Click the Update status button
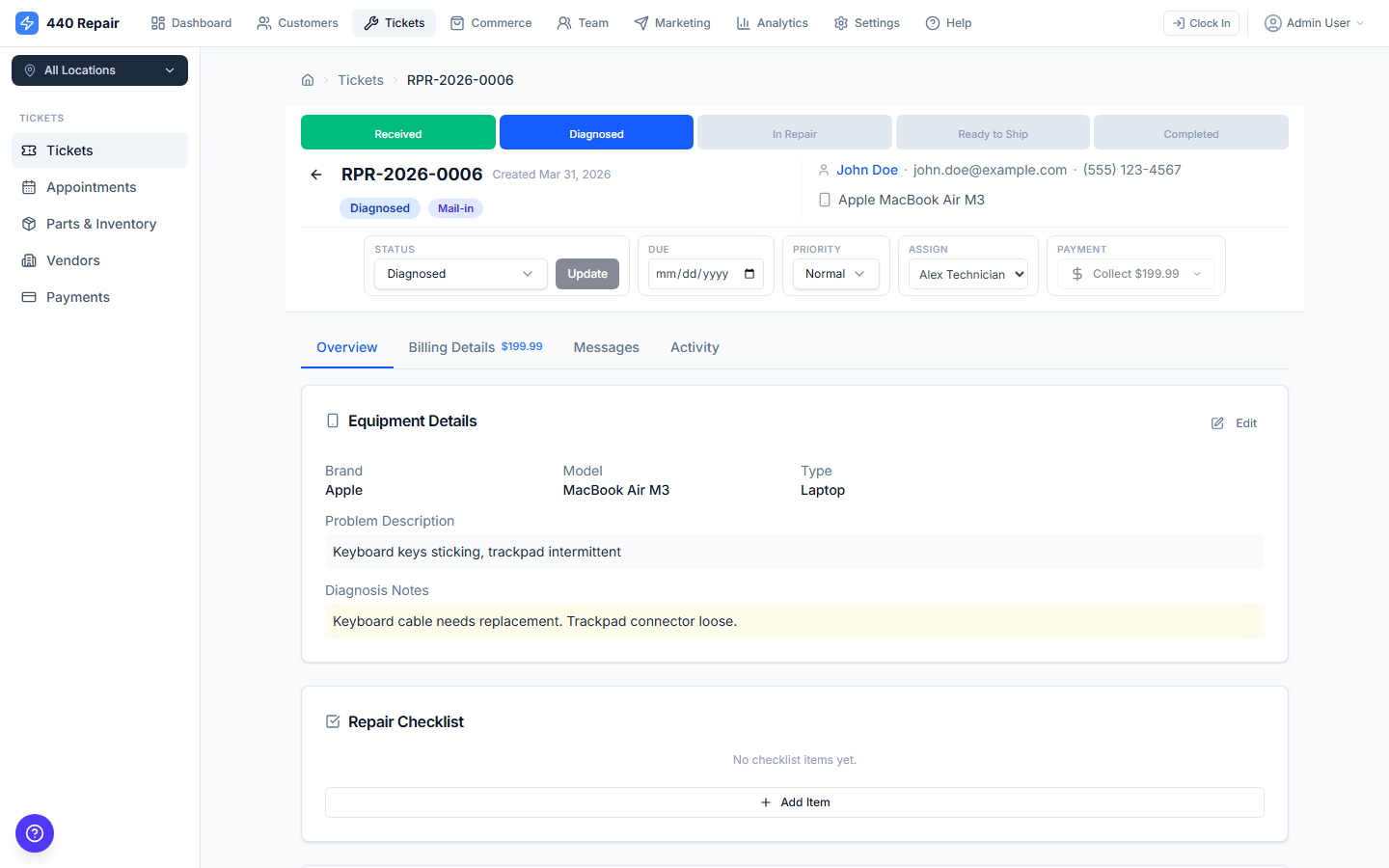The height and width of the screenshot is (868, 1389). click(x=587, y=273)
